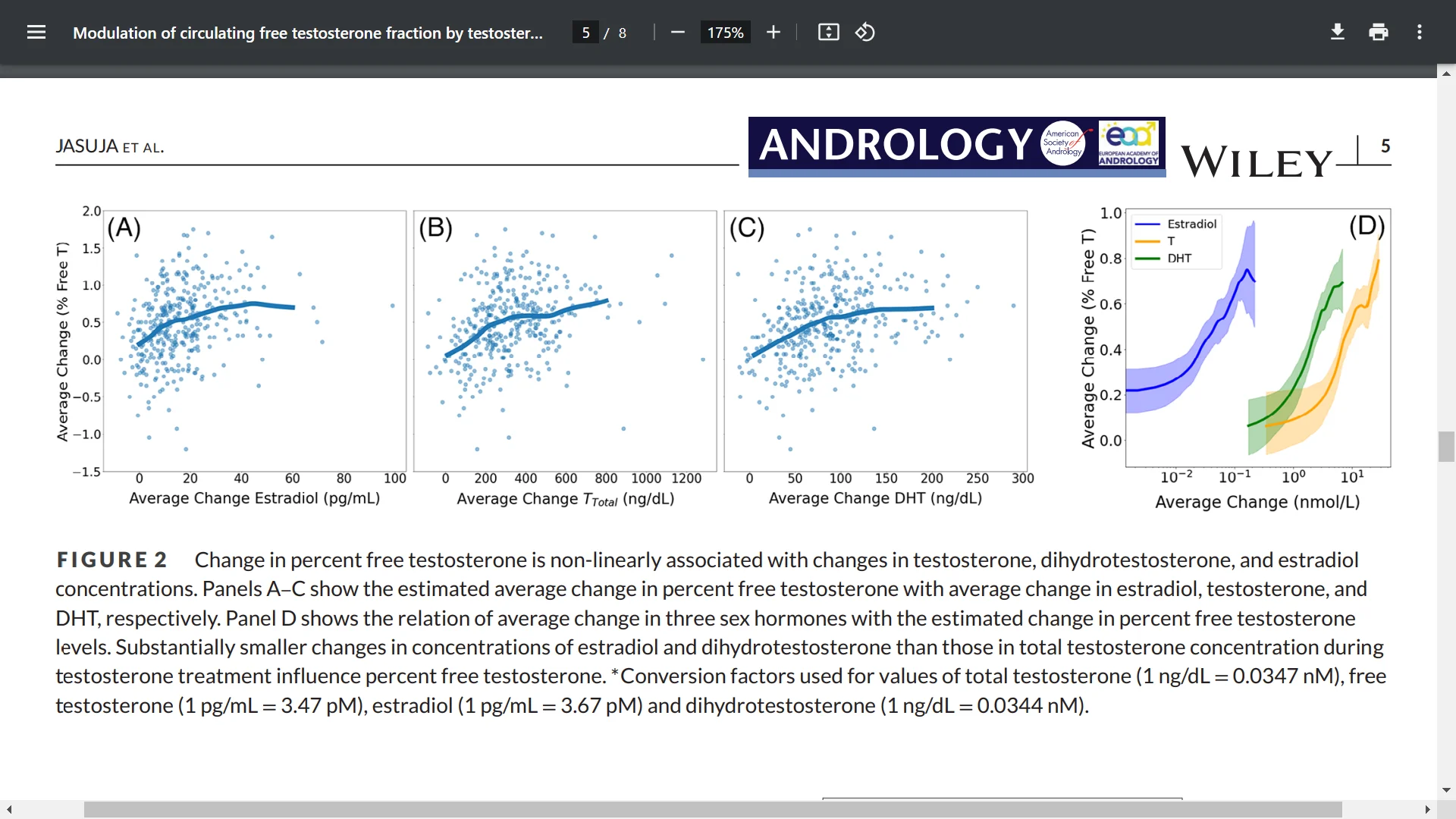The height and width of the screenshot is (819, 1456).
Task: Click the vertical scrollbar up arrow
Action: [1446, 74]
